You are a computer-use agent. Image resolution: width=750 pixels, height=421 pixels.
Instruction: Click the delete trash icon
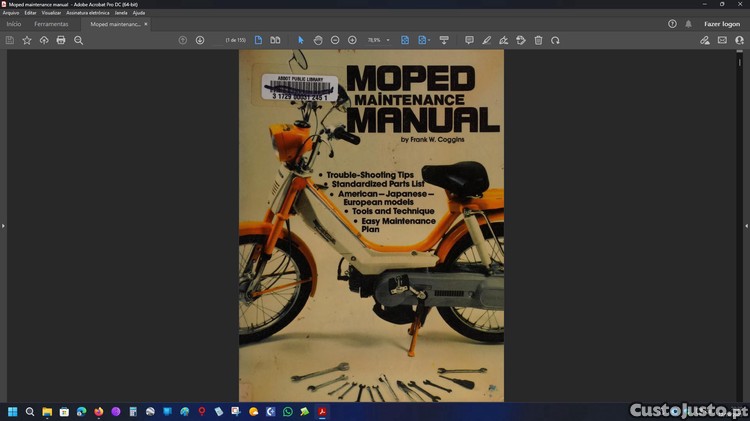click(x=538, y=40)
